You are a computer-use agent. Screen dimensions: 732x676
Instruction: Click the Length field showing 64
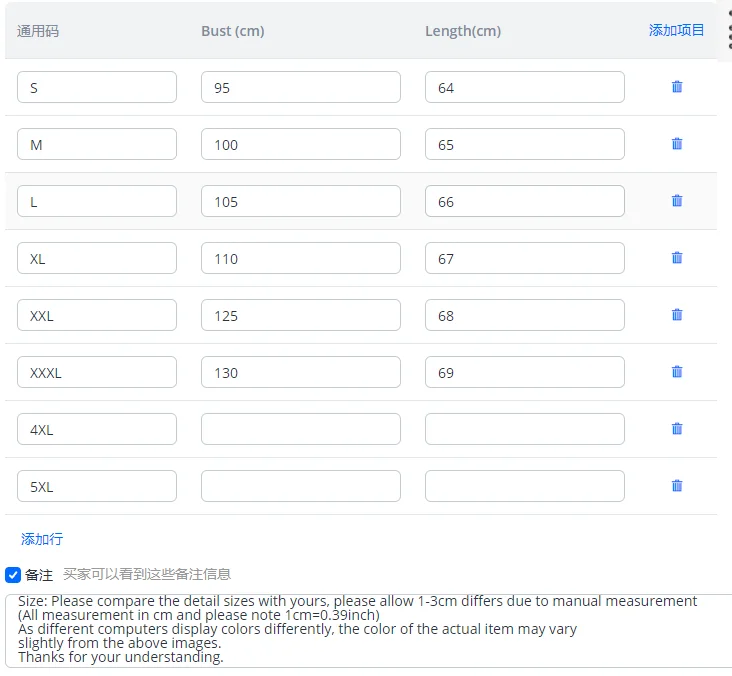pyautogui.click(x=524, y=87)
